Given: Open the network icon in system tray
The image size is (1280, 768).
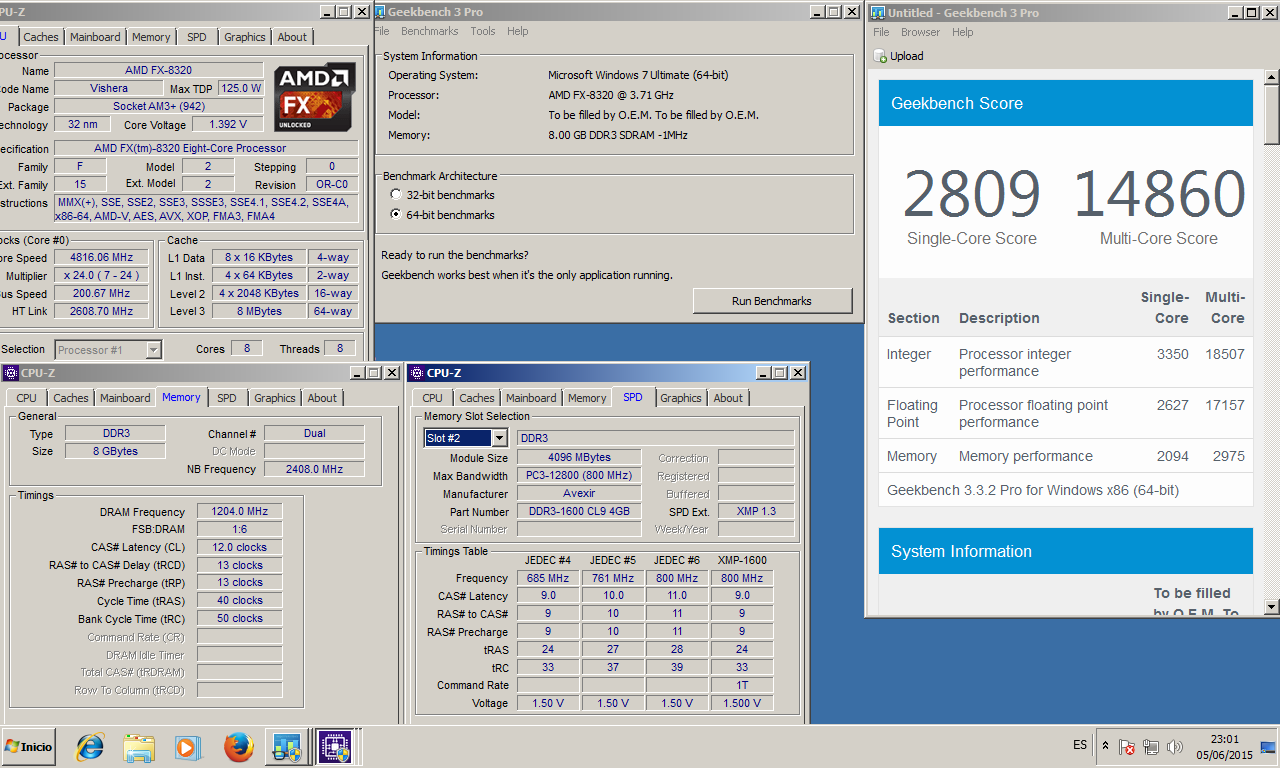Looking at the screenshot, I should pos(1151,746).
